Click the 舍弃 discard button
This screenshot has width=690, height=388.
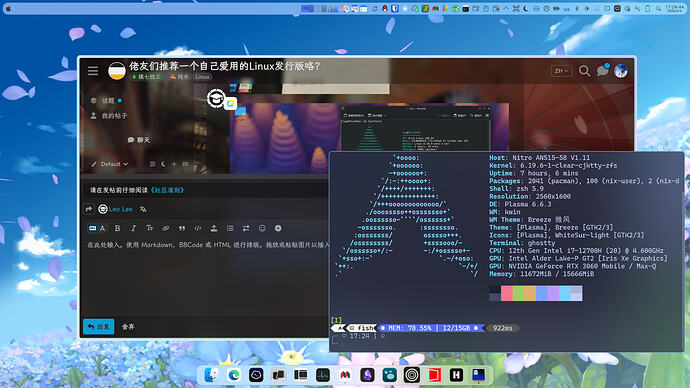[x=128, y=327]
